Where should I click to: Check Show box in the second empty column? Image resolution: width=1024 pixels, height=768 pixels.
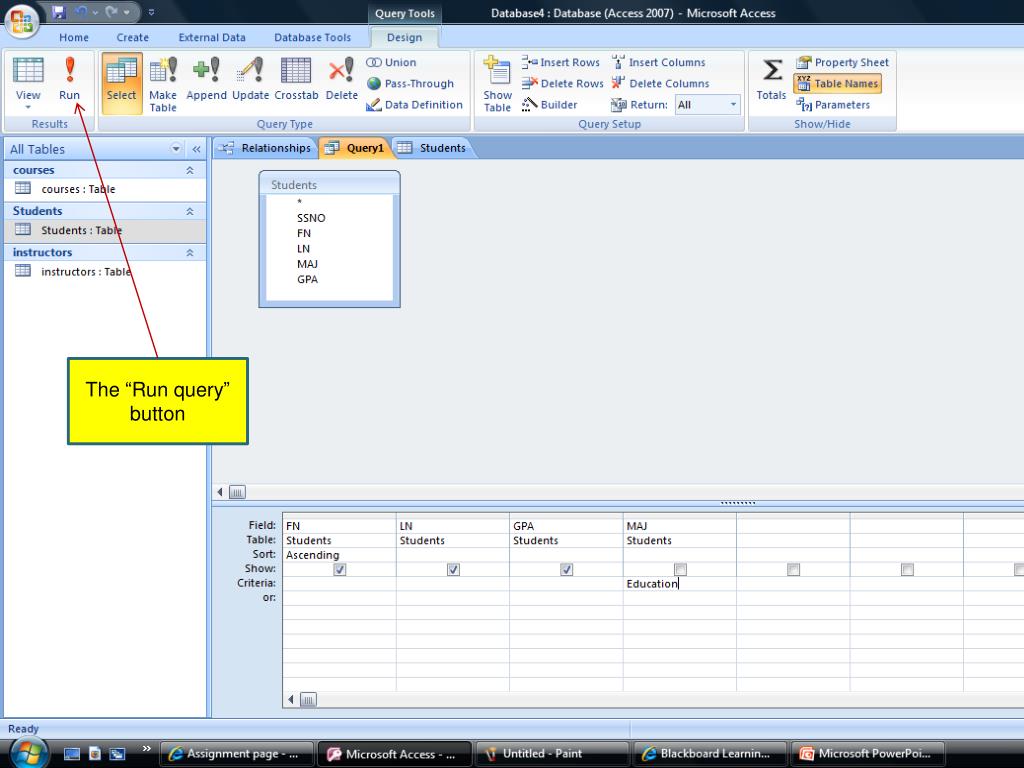click(907, 569)
